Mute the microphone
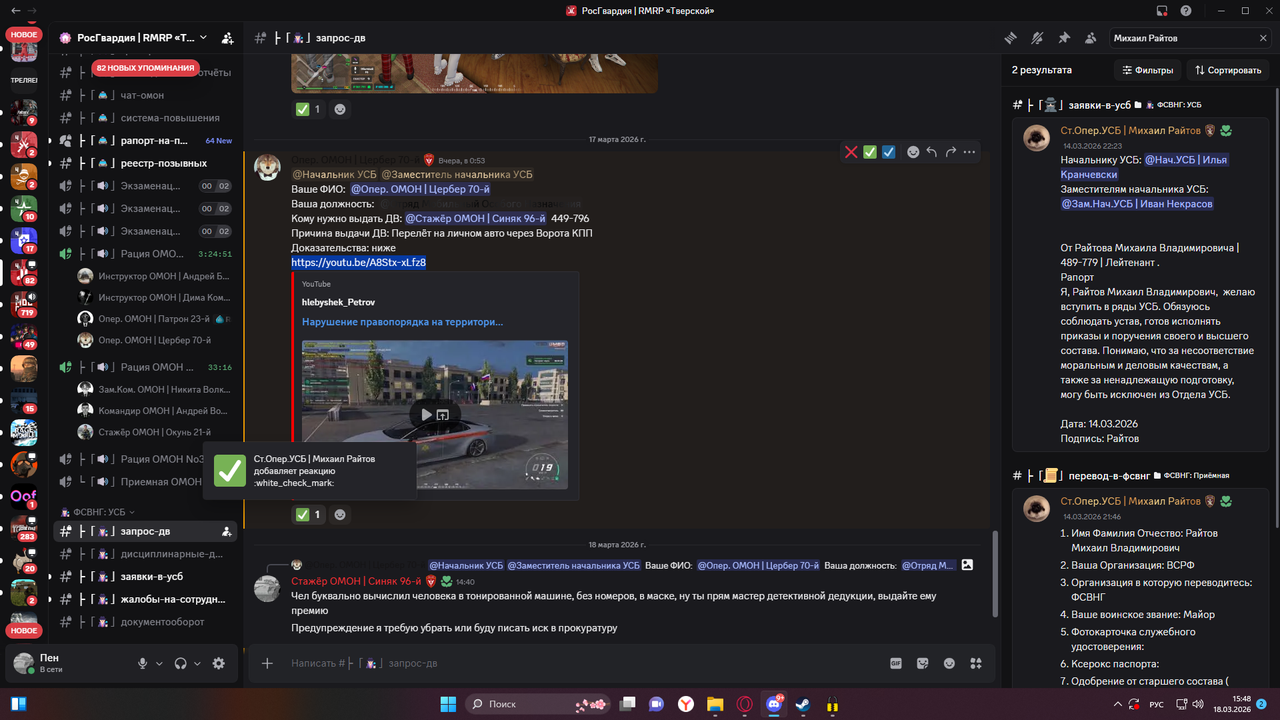Screen dimensions: 1280x720 click(143, 663)
